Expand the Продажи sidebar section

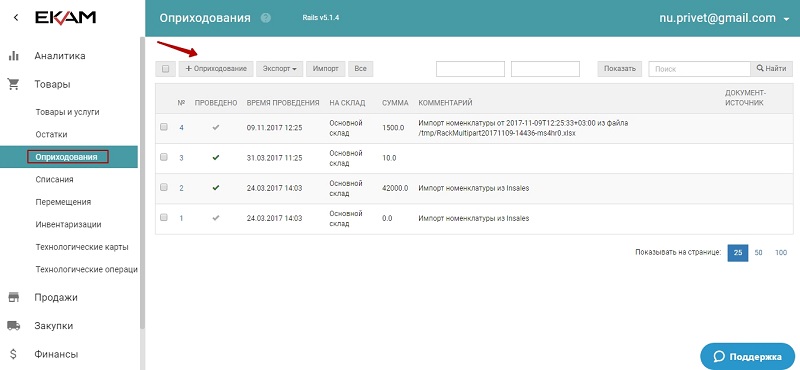(56, 297)
